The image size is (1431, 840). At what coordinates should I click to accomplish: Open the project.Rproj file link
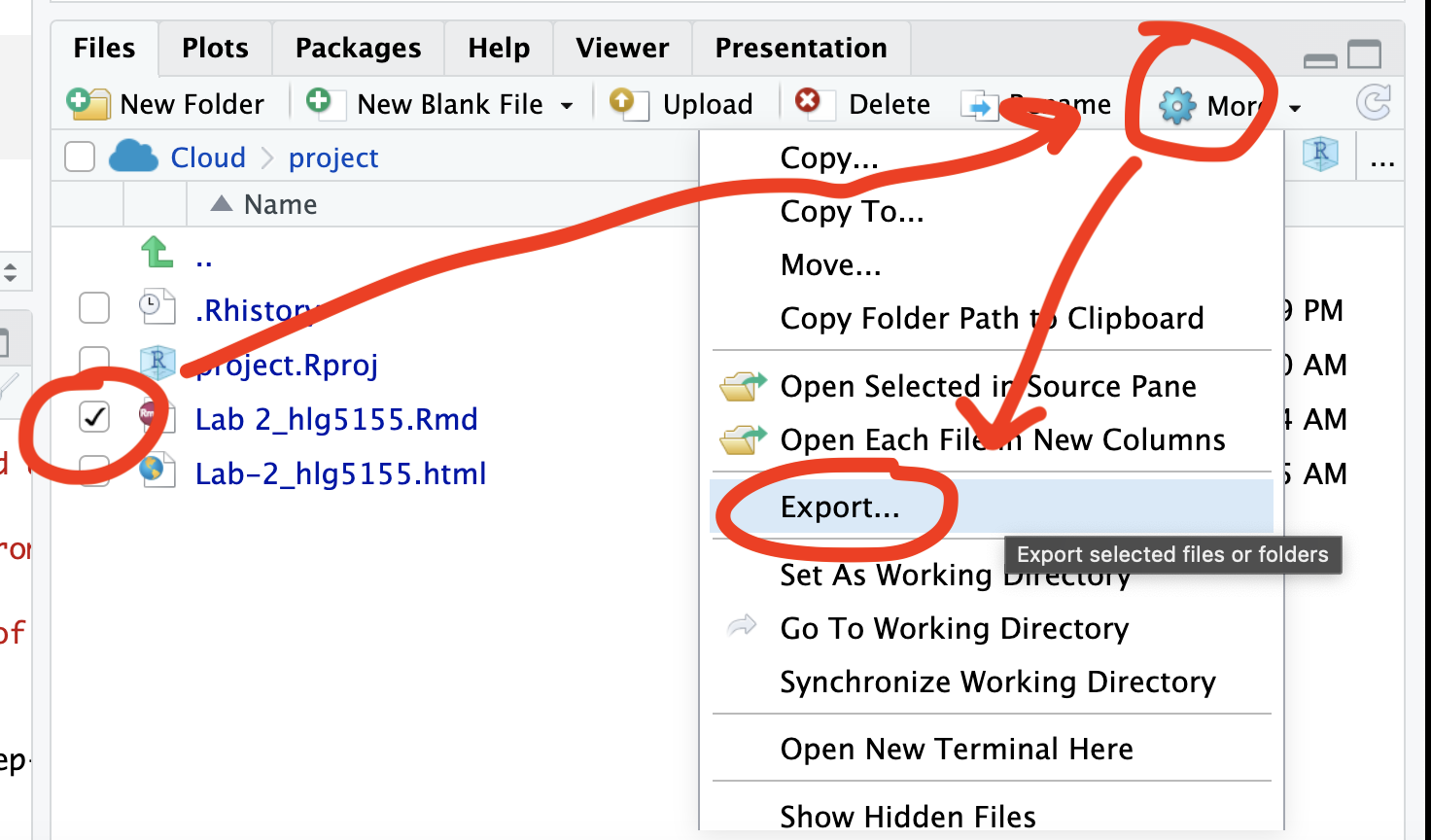click(x=288, y=365)
